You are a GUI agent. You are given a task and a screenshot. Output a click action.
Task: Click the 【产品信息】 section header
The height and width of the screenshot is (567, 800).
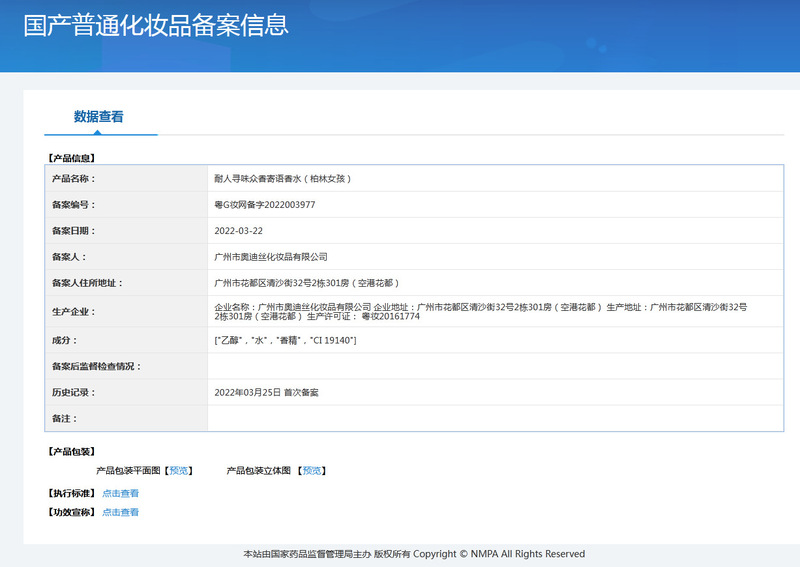pyautogui.click(x=78, y=158)
